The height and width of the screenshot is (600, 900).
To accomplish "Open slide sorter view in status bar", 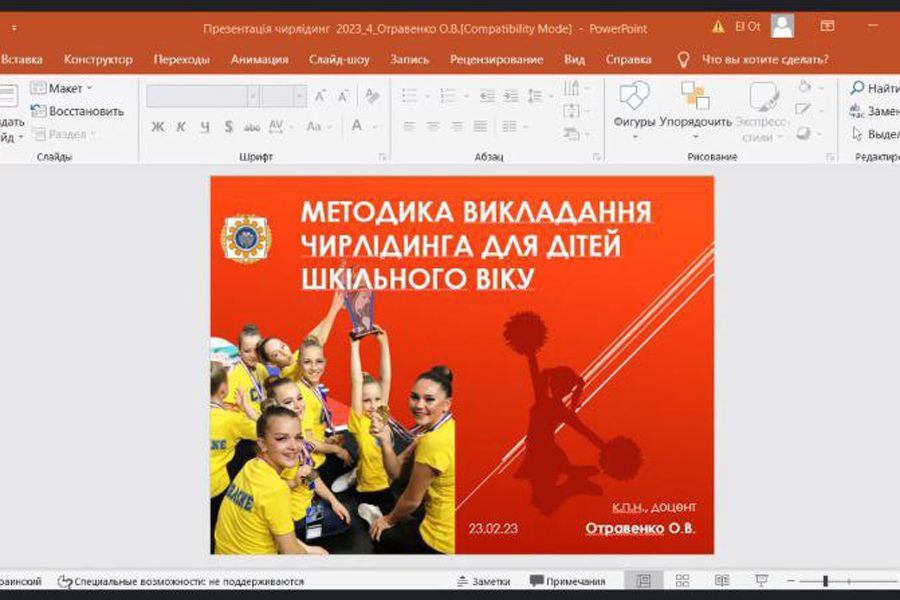I will click(682, 581).
